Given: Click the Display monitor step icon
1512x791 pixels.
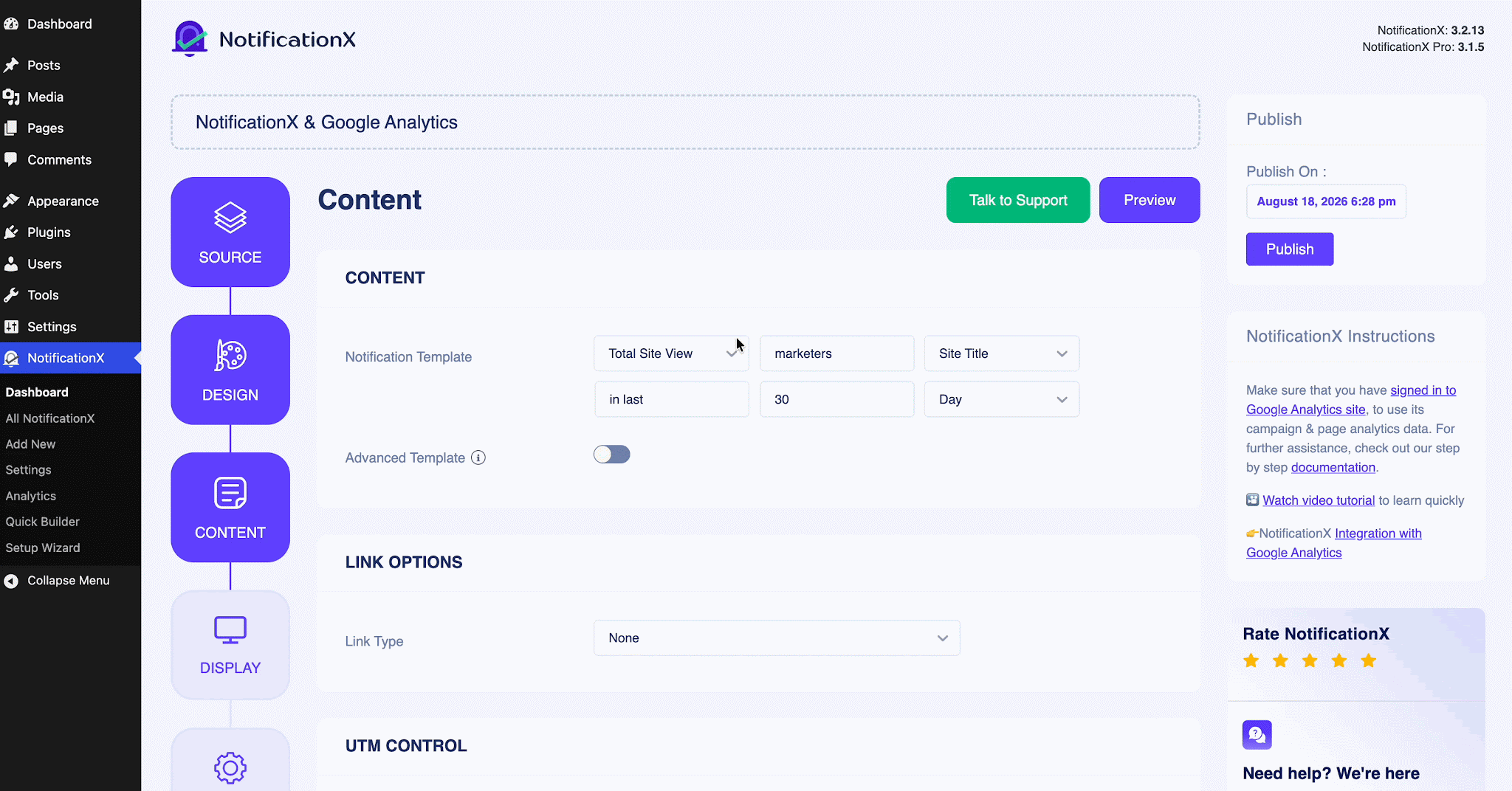Looking at the screenshot, I should 230,631.
